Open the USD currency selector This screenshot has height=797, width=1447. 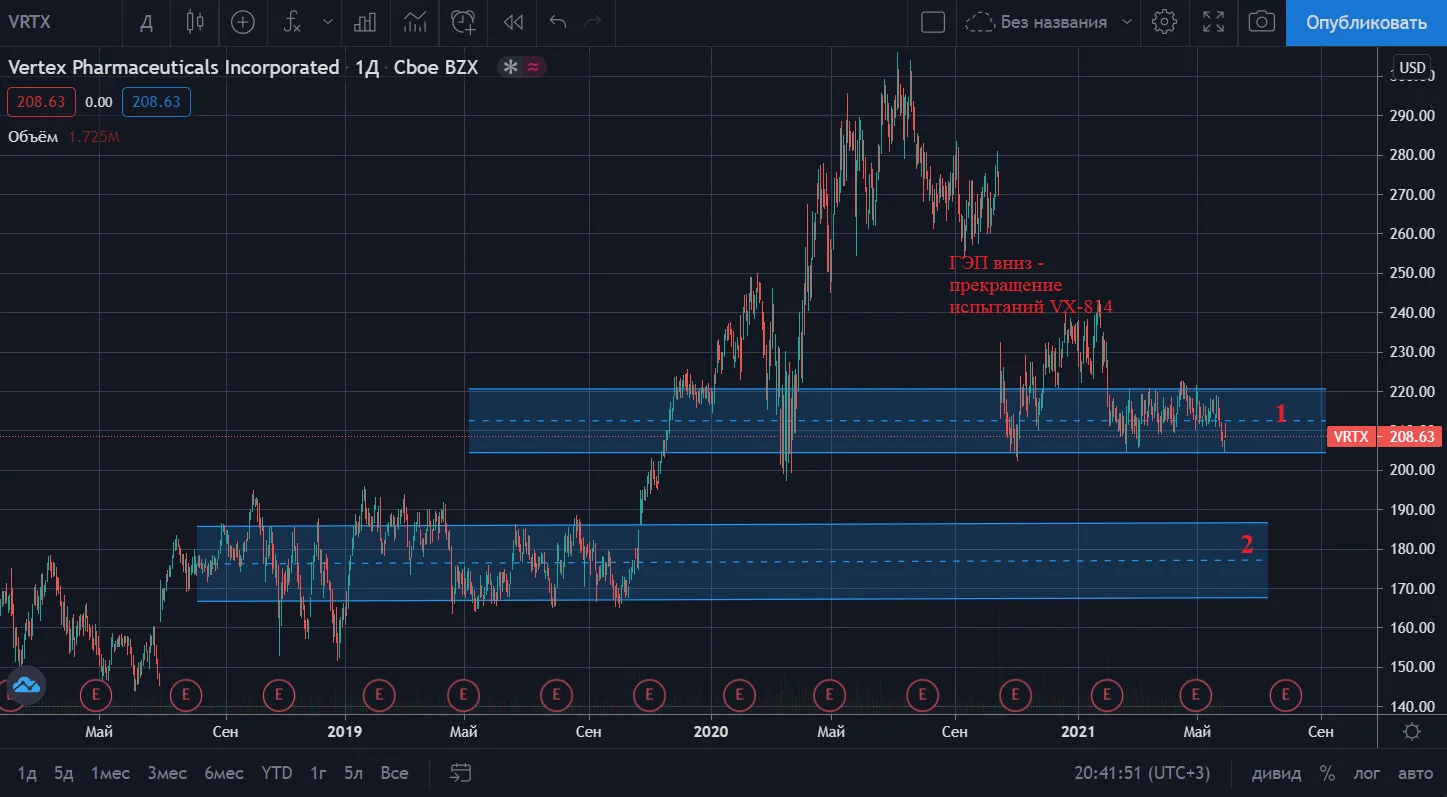tap(1412, 68)
